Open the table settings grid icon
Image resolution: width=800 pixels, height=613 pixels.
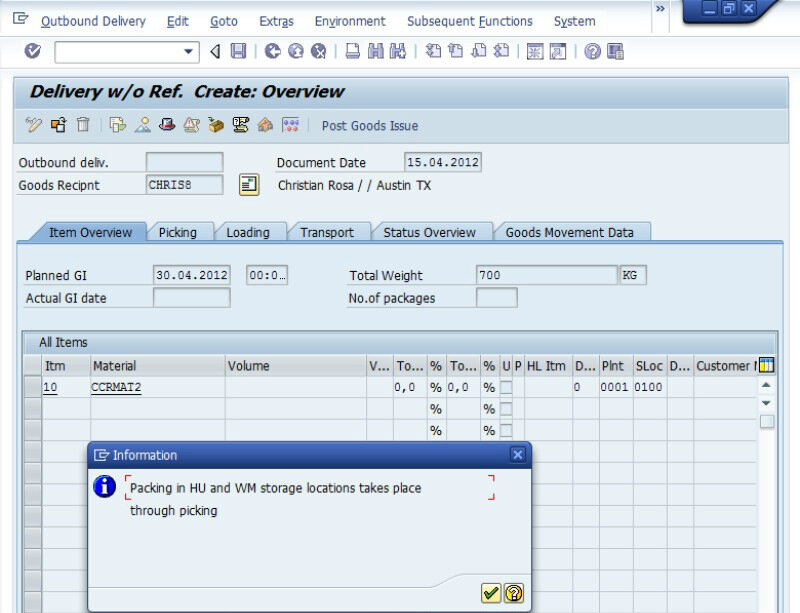click(x=767, y=366)
